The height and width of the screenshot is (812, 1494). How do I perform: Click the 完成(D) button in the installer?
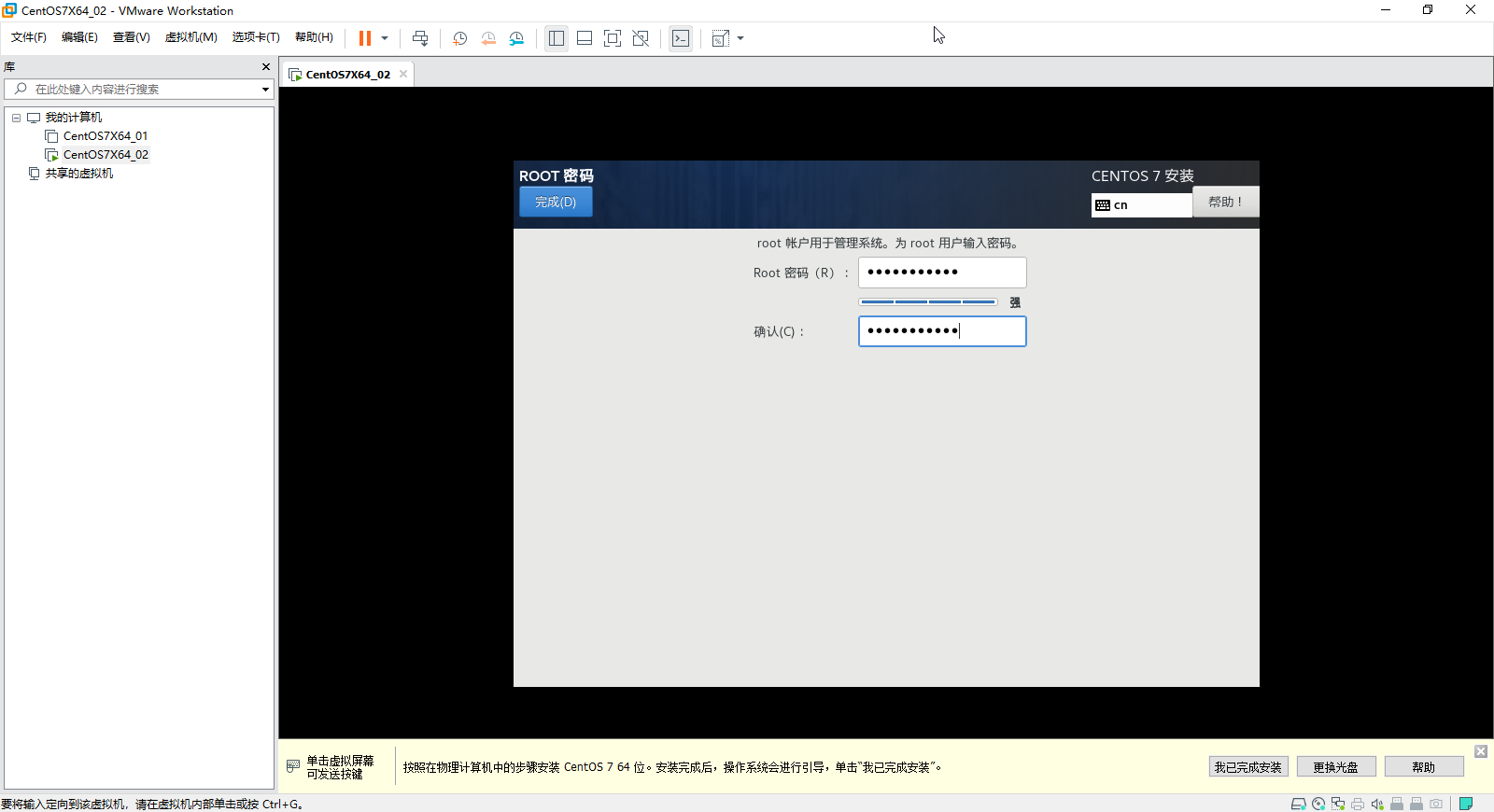556,202
